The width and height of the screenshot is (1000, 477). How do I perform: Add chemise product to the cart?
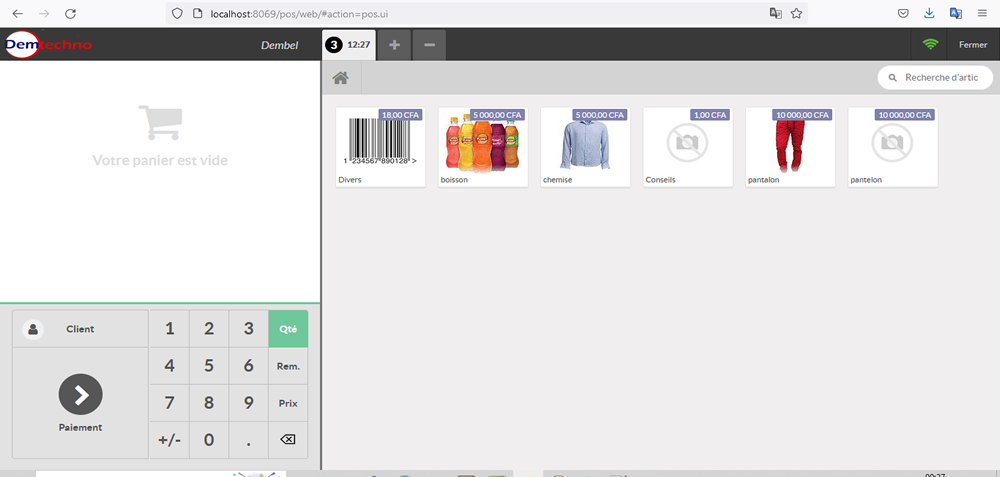tap(584, 147)
